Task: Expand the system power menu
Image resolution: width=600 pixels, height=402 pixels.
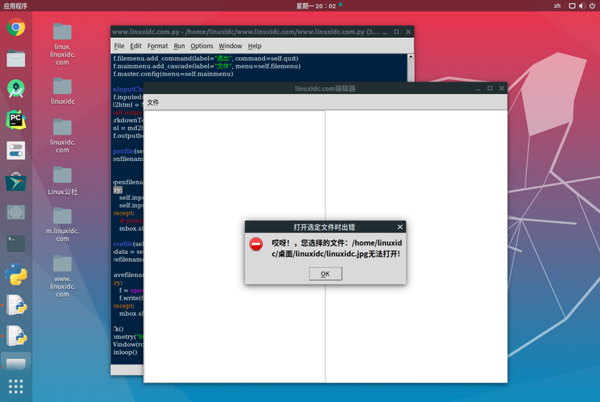Action: pos(591,5)
